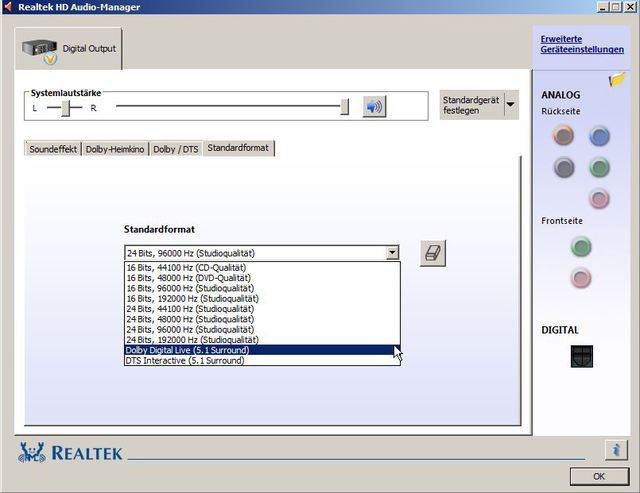The width and height of the screenshot is (640, 493).
Task: Adjust the main system volume slider
Action: [x=344, y=107]
